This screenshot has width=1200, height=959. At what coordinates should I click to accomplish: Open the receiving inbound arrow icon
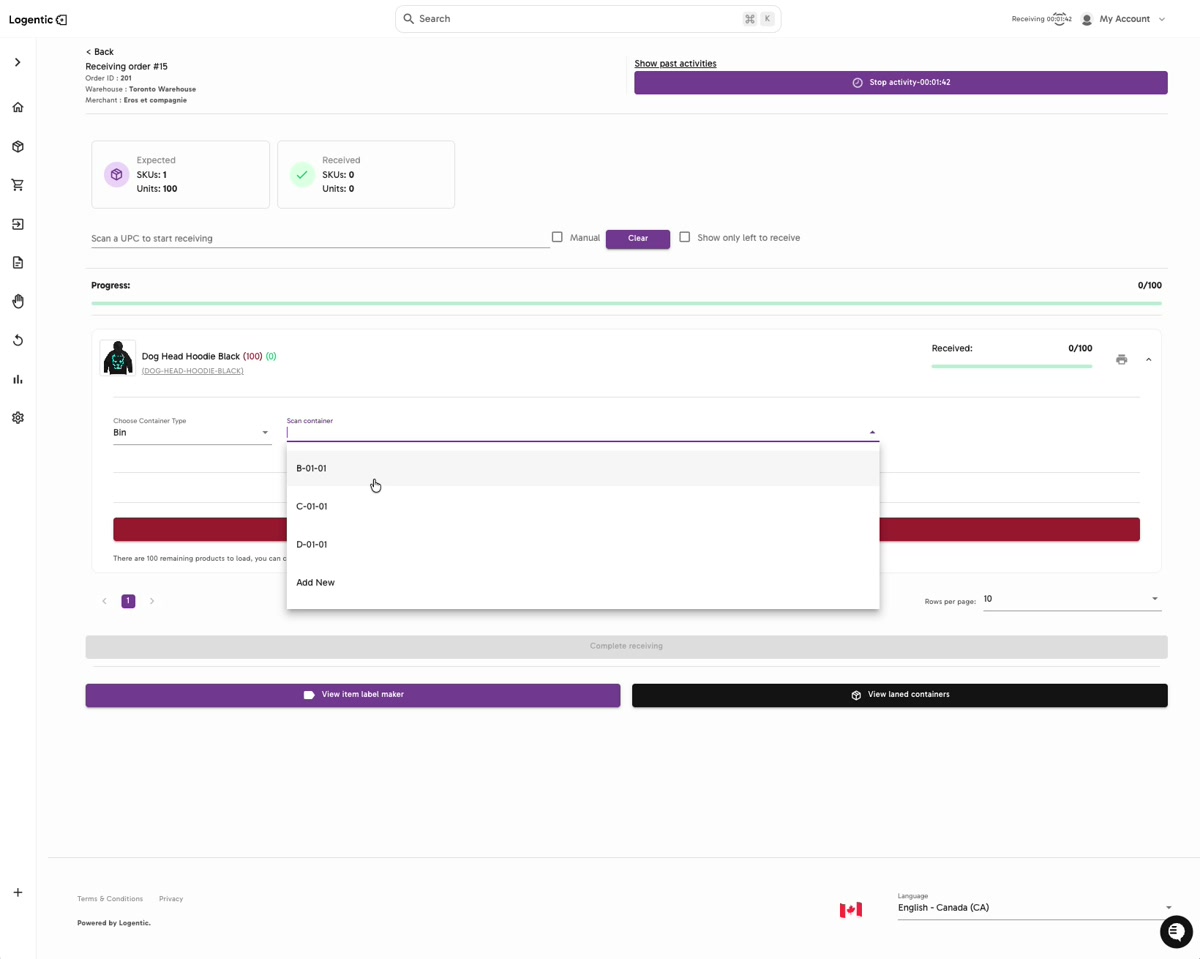[17, 224]
